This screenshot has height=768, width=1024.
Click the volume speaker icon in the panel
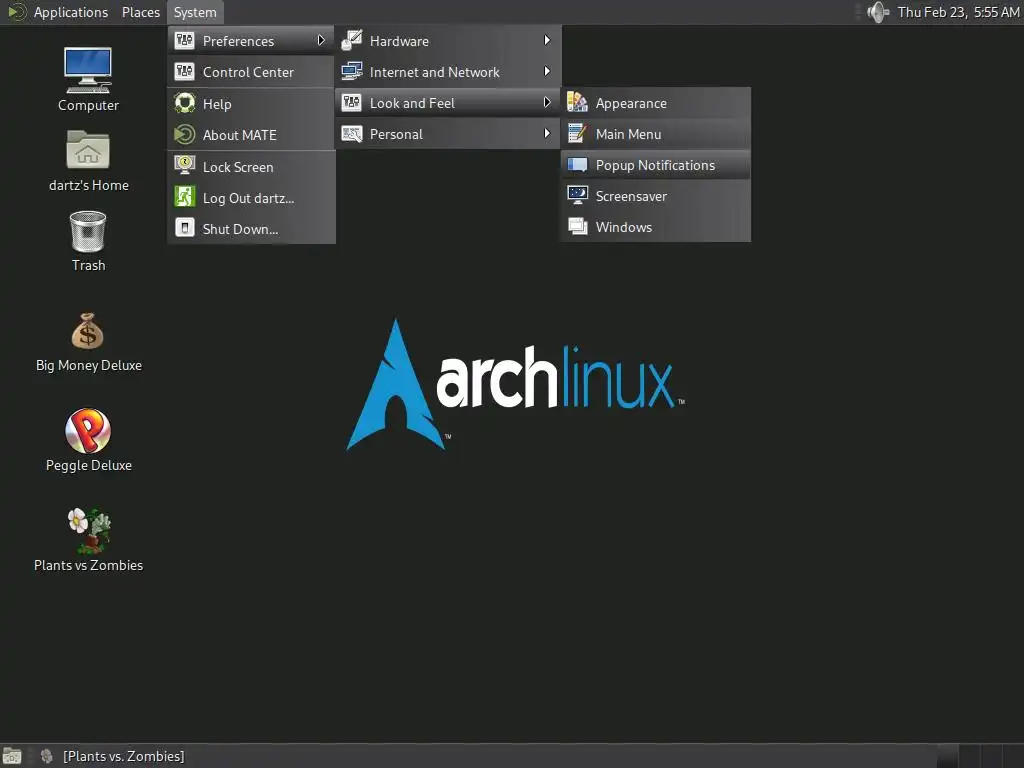[x=878, y=12]
